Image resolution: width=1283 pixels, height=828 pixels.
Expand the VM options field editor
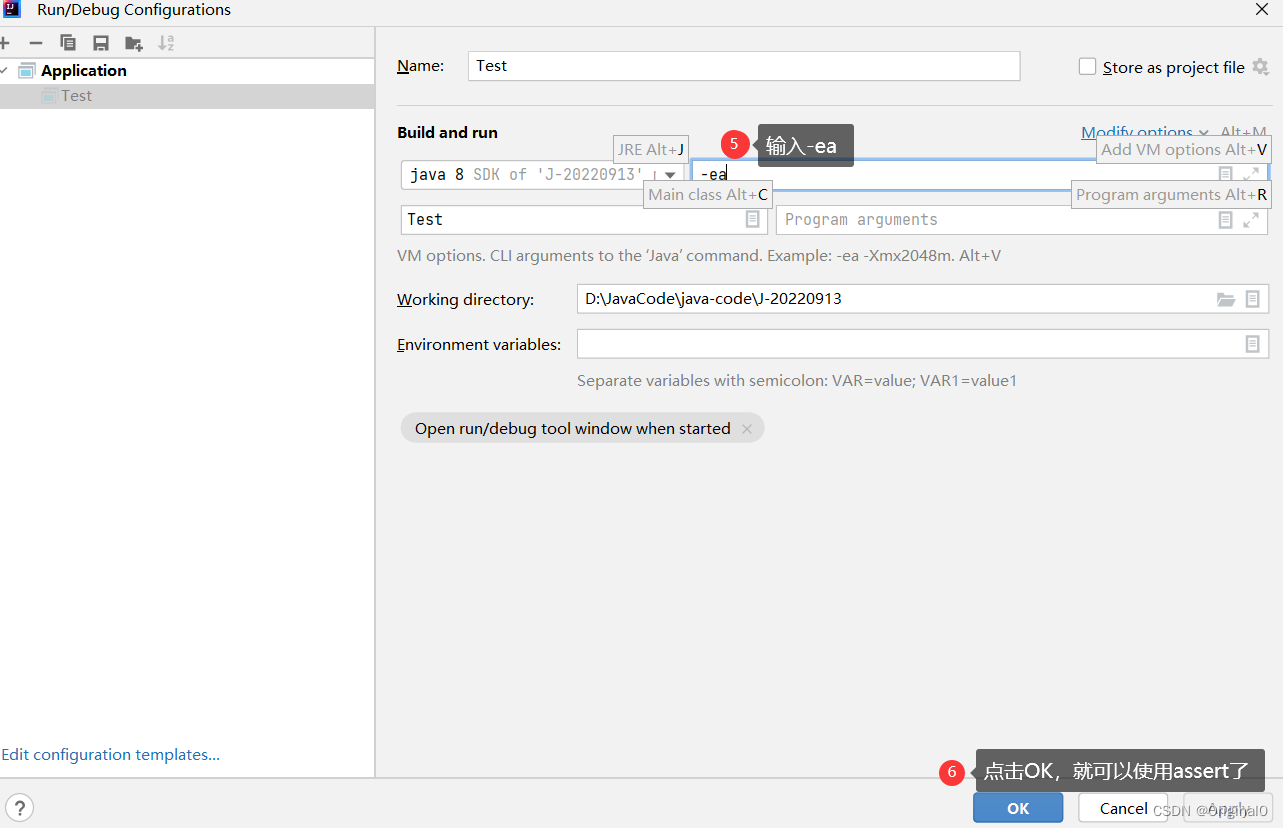(x=1251, y=174)
